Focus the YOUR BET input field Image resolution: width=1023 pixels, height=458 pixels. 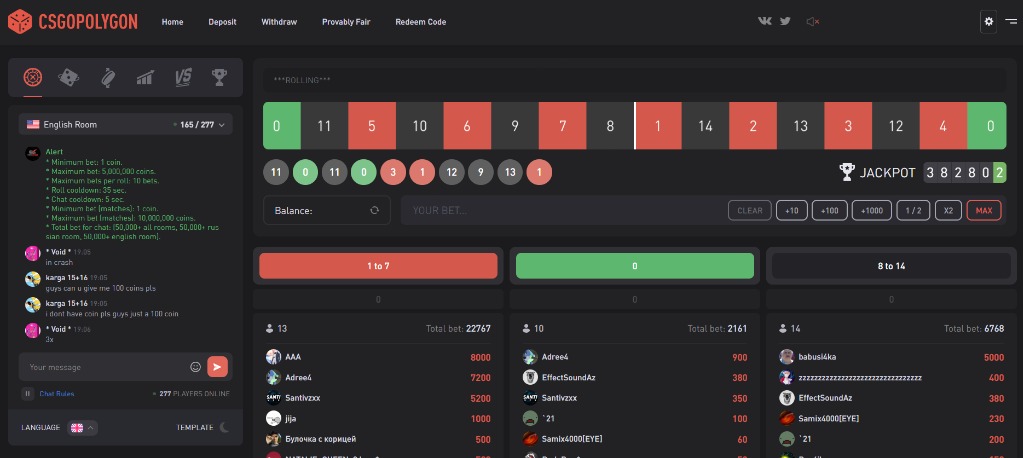(x=561, y=210)
